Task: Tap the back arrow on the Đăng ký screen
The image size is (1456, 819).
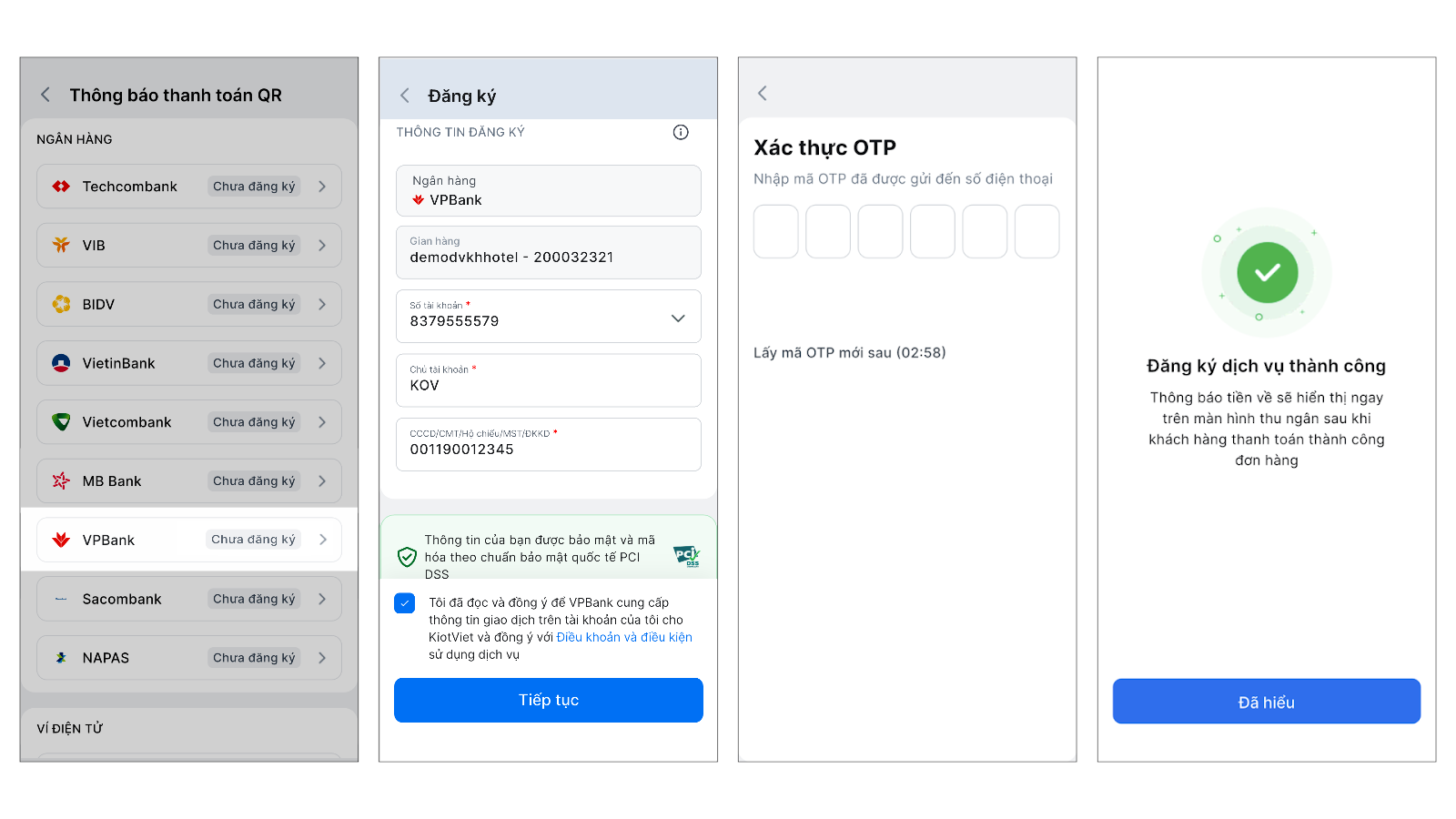Action: tap(405, 96)
